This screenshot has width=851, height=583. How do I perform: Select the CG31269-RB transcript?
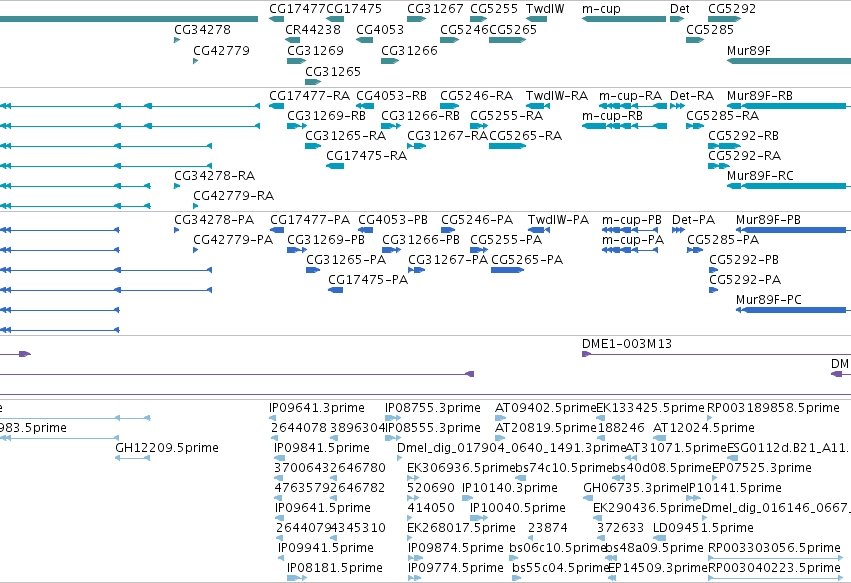[x=297, y=126]
